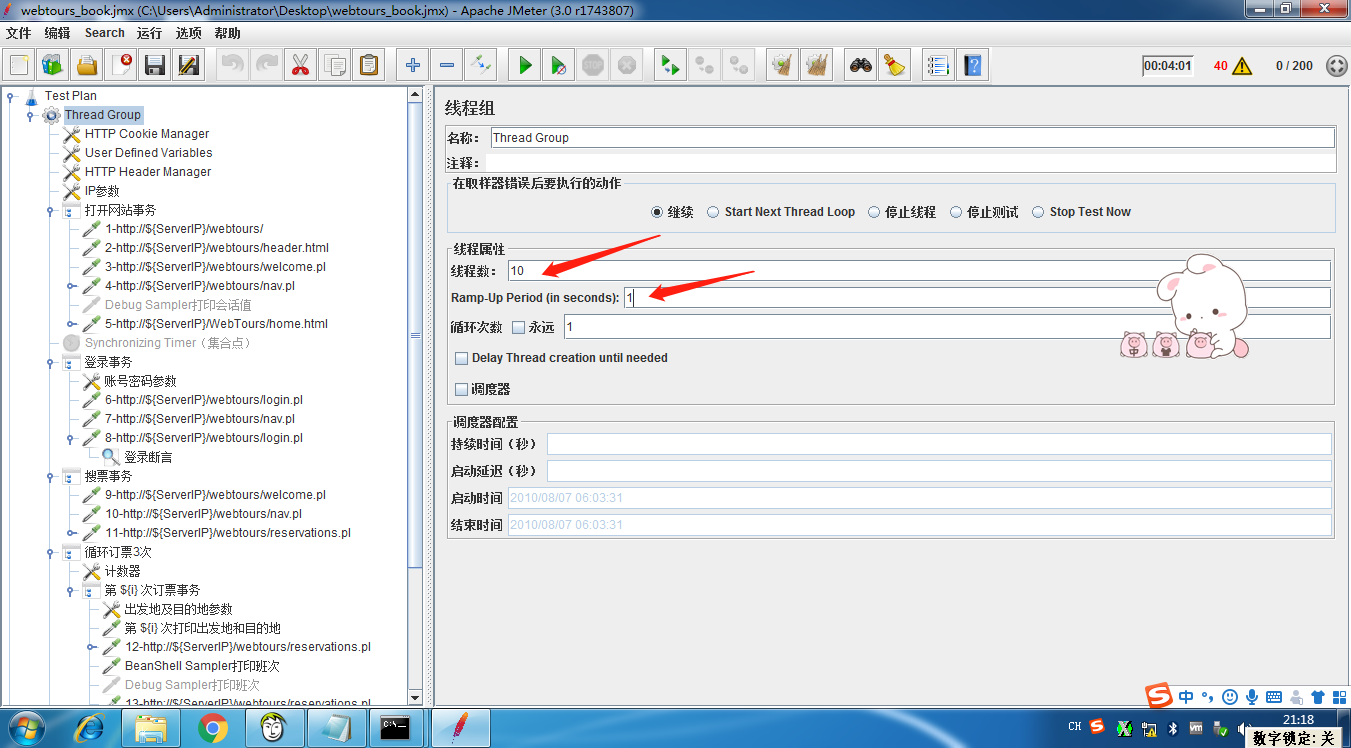Collapse the 打开网站事务 node
Screen dimensions: 1351x748
(x=50, y=211)
